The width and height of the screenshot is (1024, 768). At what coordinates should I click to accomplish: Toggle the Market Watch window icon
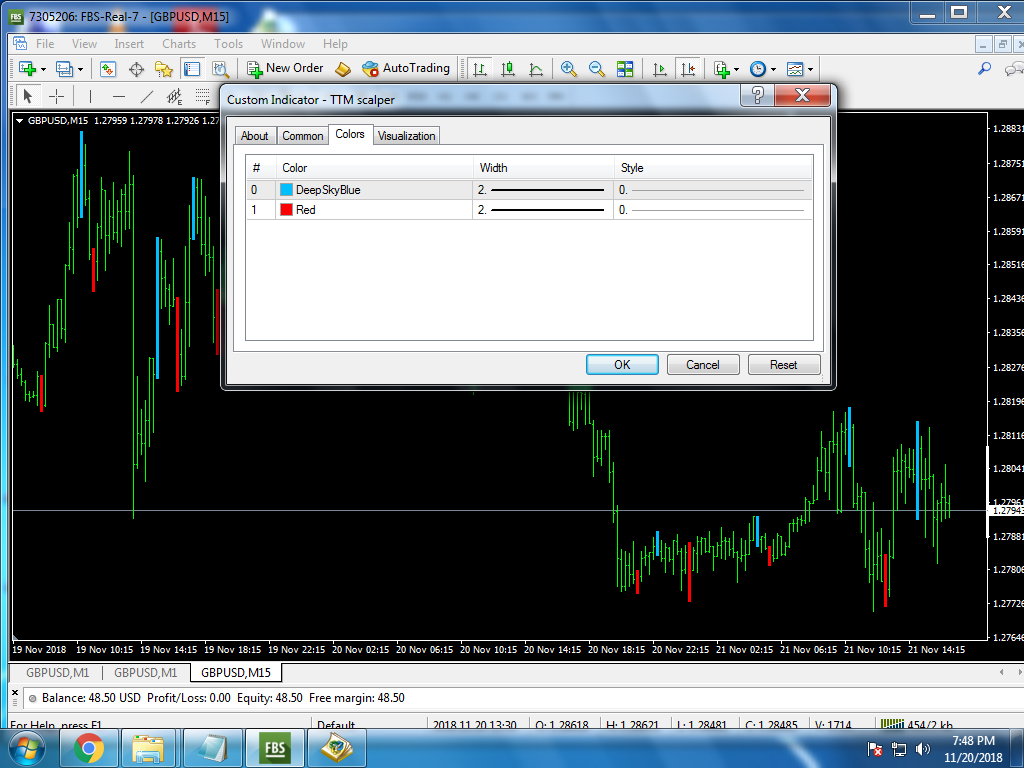108,69
